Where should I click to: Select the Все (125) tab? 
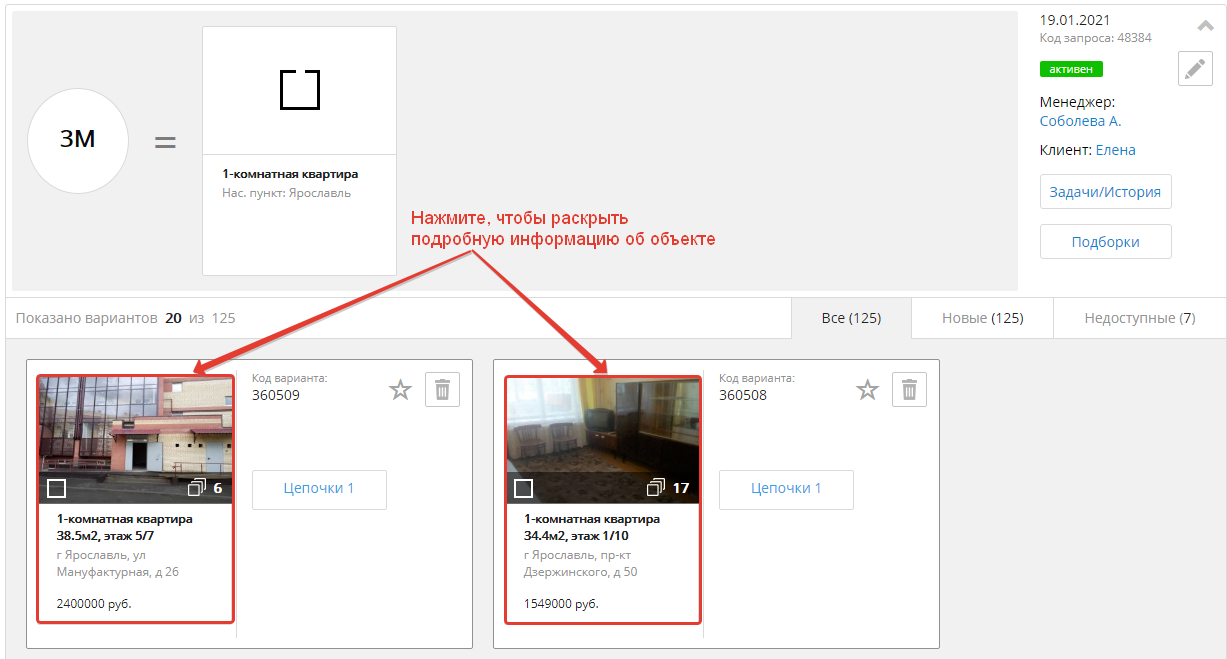click(x=850, y=318)
